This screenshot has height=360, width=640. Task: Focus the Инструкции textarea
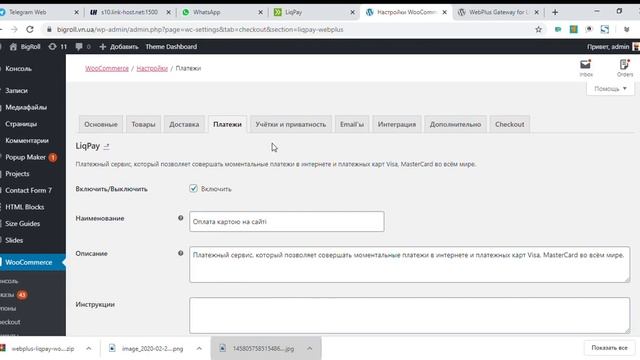(409, 315)
